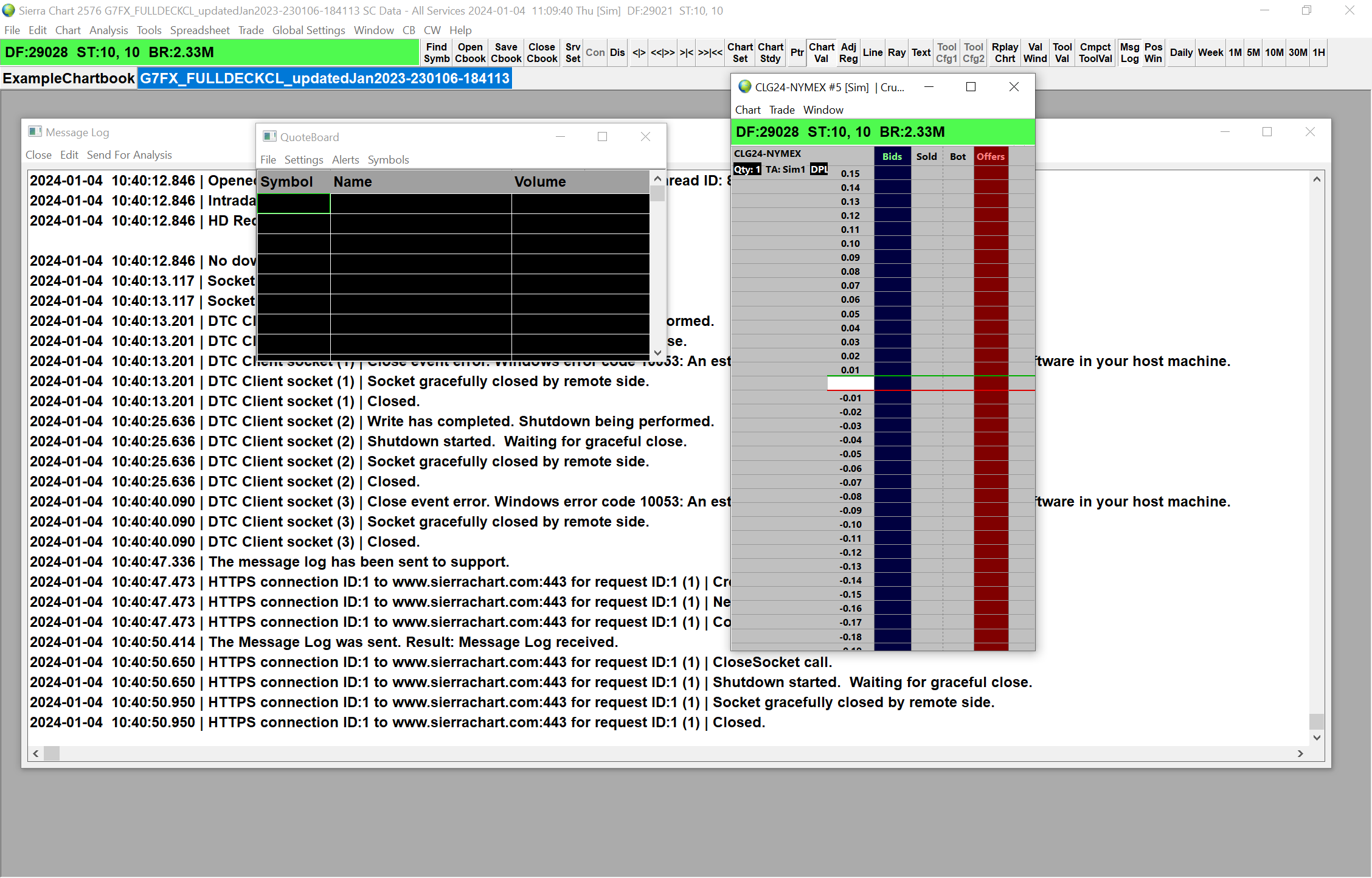This screenshot has width=1372, height=878.
Task: Open the Global Settings menu
Action: coord(308,30)
